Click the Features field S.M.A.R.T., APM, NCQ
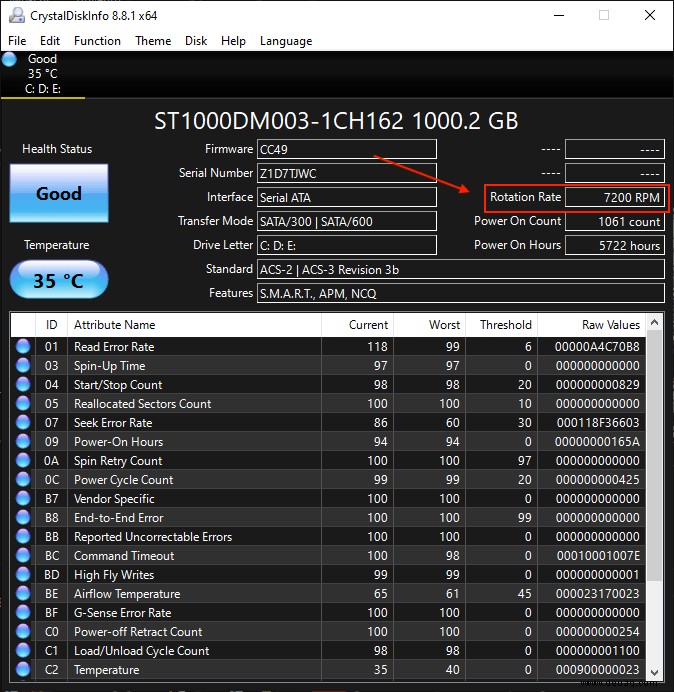This screenshot has height=692, width=674. 461,293
